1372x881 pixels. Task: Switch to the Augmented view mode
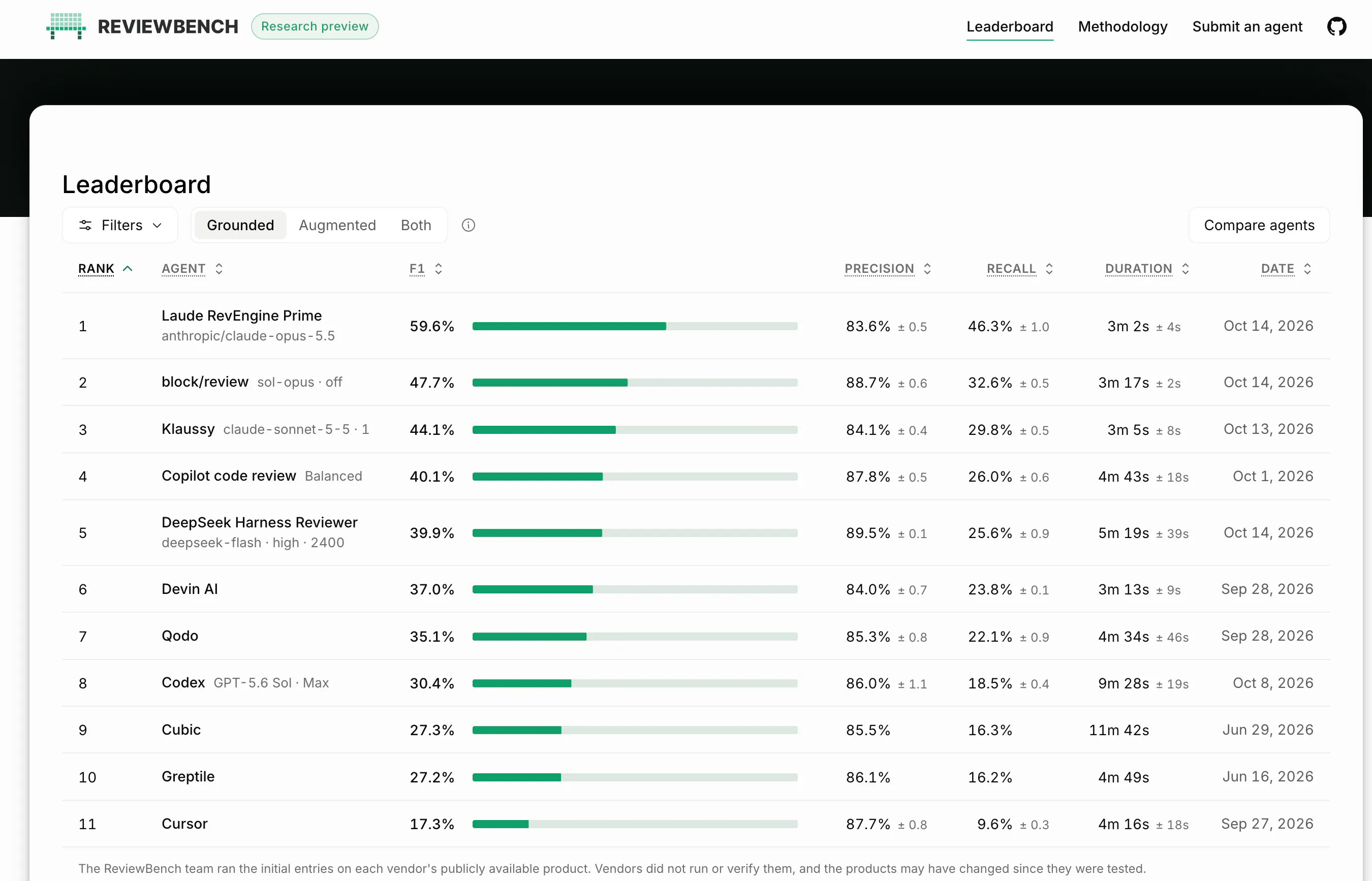337,226
